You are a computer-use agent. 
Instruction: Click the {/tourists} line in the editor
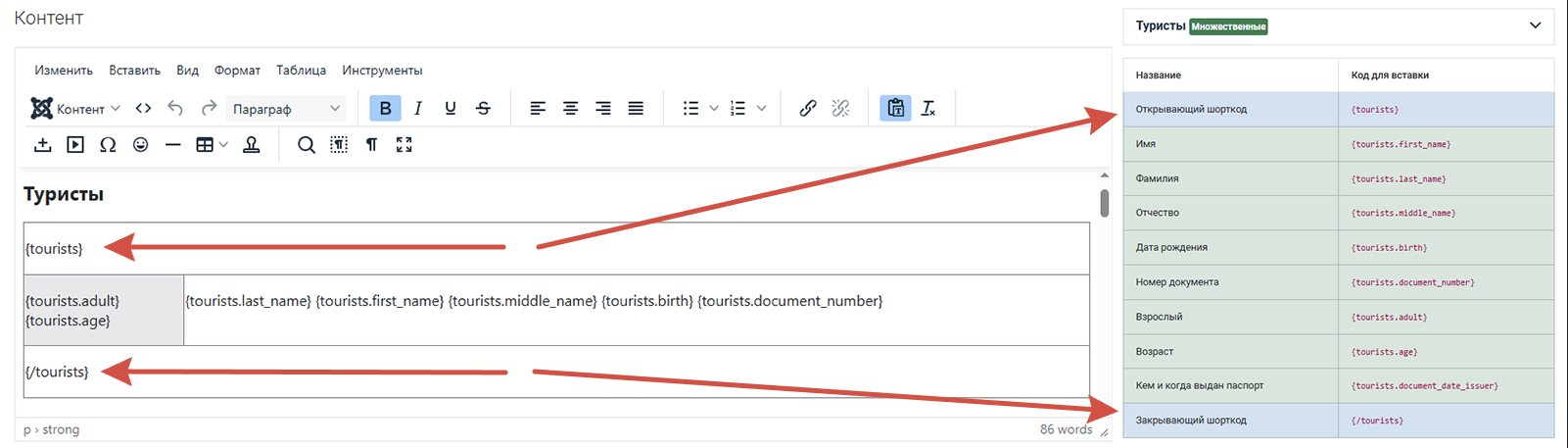pos(57,373)
